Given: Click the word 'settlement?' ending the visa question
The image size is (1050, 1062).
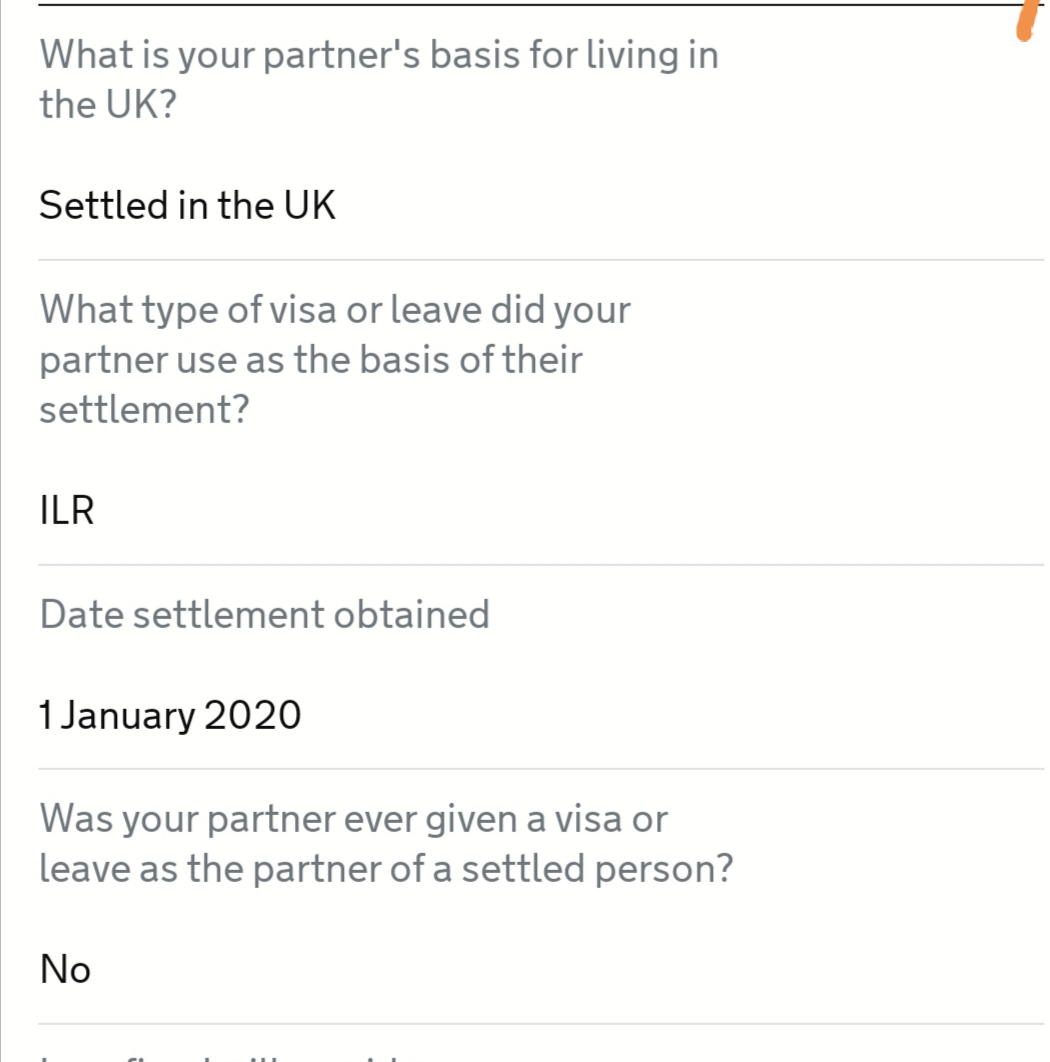Looking at the screenshot, I should point(144,409).
